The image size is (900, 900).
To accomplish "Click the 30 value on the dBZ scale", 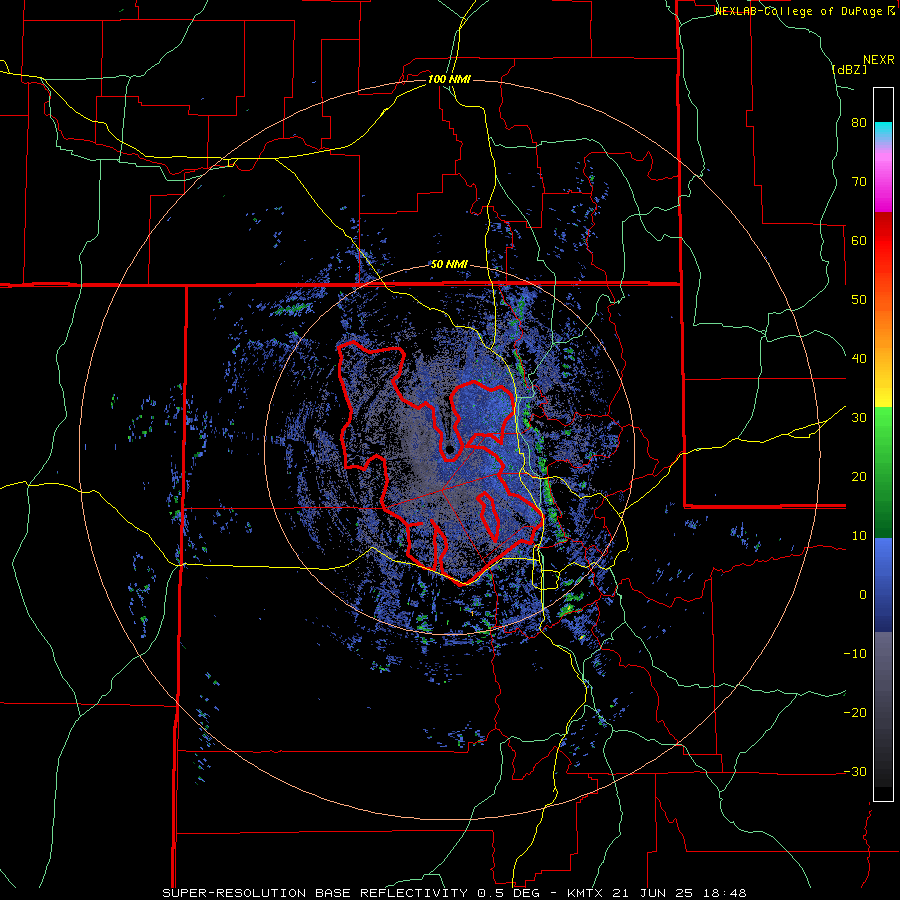I will [x=859, y=418].
